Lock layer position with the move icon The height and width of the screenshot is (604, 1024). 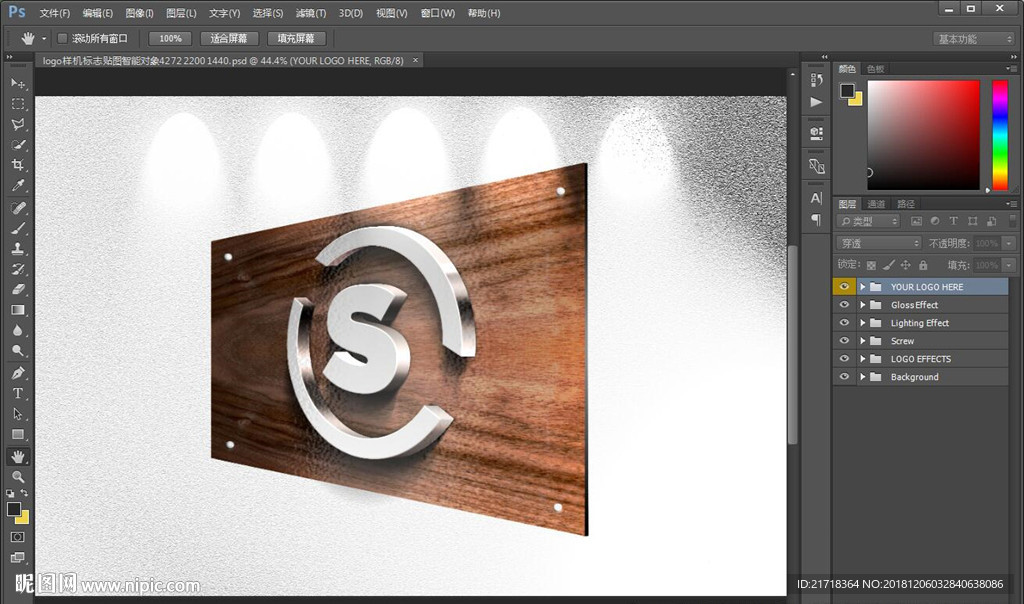(905, 265)
